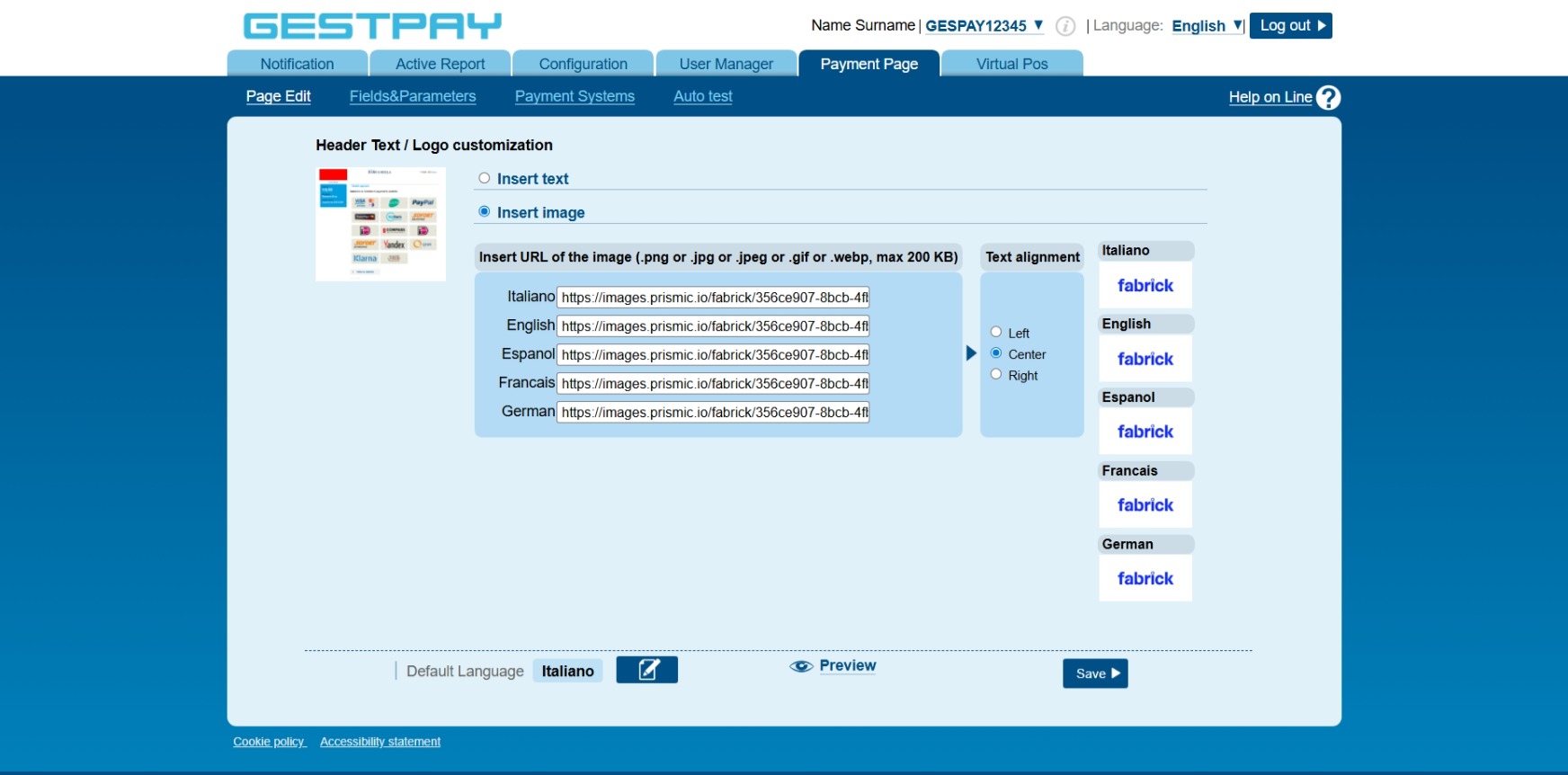The width and height of the screenshot is (1568, 775).
Task: Click the German image URL field
Action: click(x=713, y=413)
